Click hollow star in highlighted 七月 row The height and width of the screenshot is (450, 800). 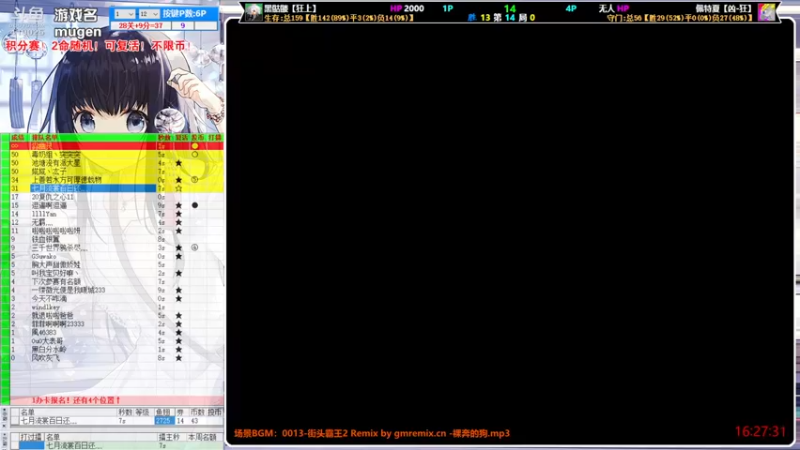point(179,188)
